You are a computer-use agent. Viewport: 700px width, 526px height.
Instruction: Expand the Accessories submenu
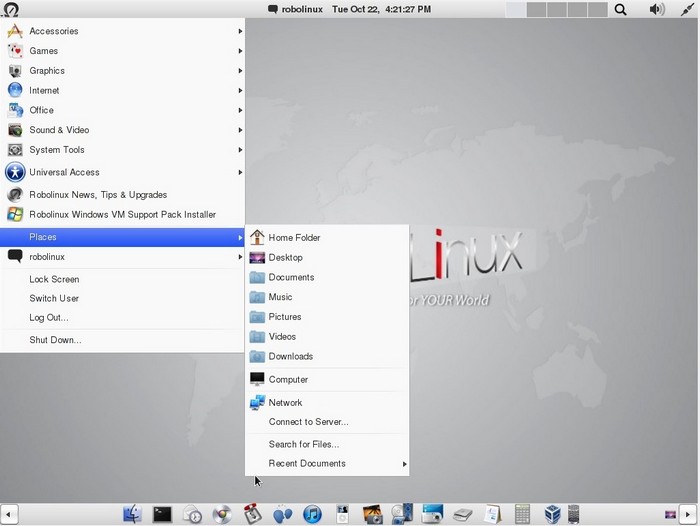(x=122, y=31)
